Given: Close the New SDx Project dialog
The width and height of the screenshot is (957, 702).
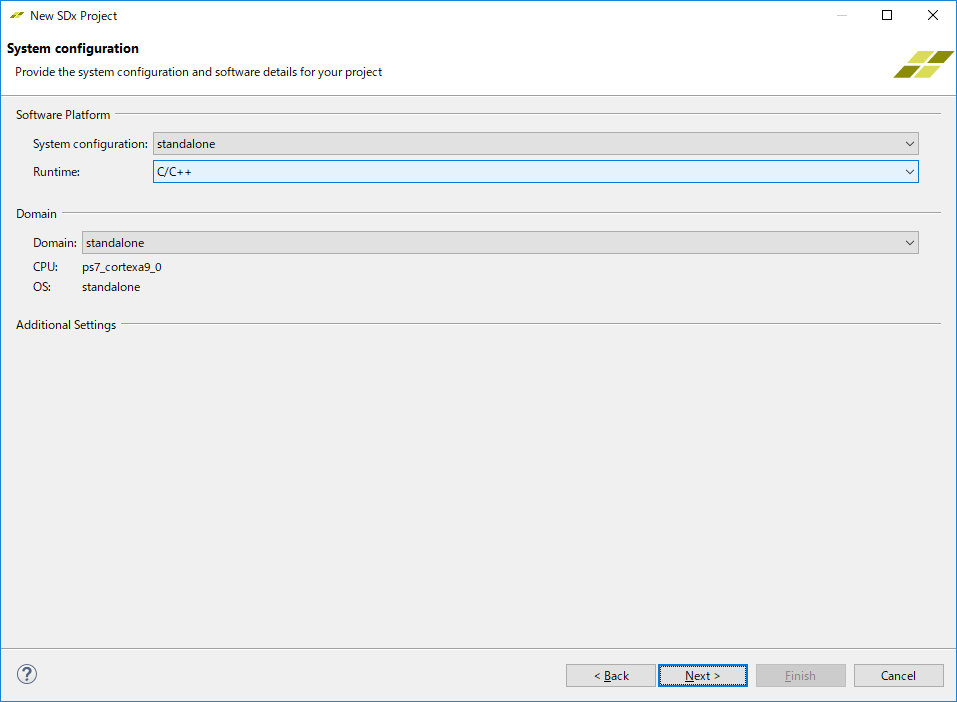Looking at the screenshot, I should [932, 16].
